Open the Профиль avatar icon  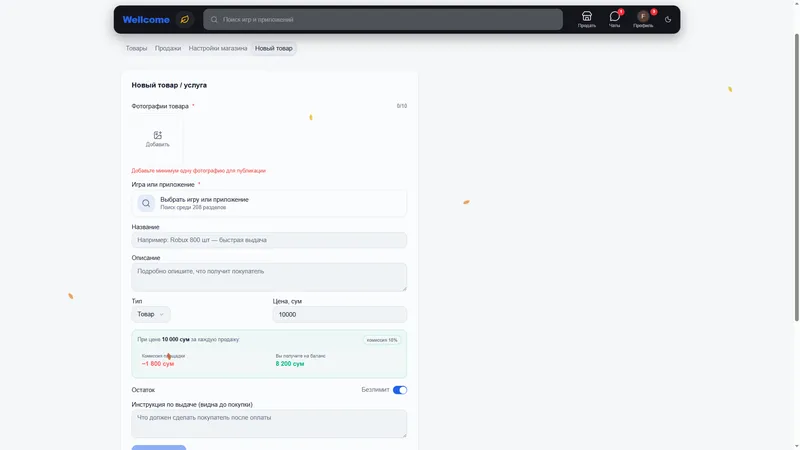643,19
